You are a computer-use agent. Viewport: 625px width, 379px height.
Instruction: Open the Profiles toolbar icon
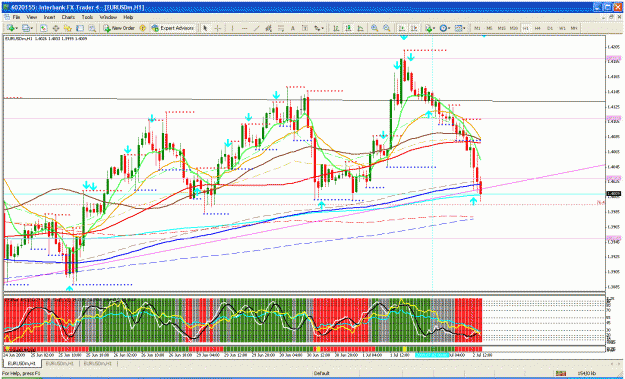point(26,28)
